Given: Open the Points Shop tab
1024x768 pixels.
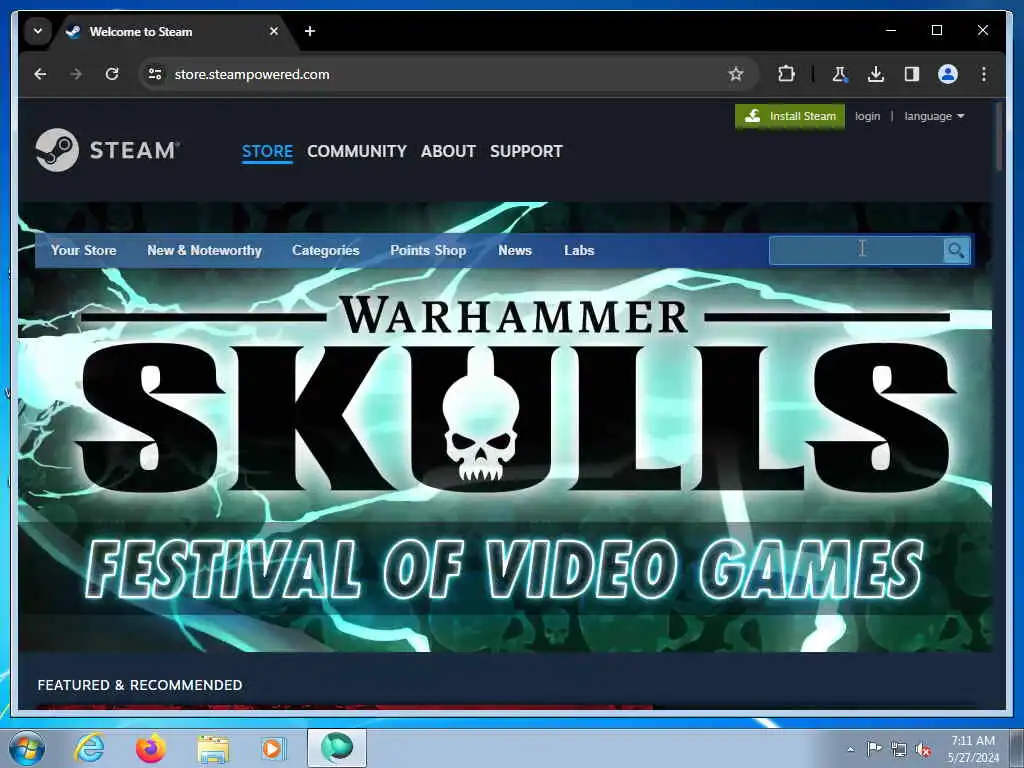Looking at the screenshot, I should (x=428, y=251).
